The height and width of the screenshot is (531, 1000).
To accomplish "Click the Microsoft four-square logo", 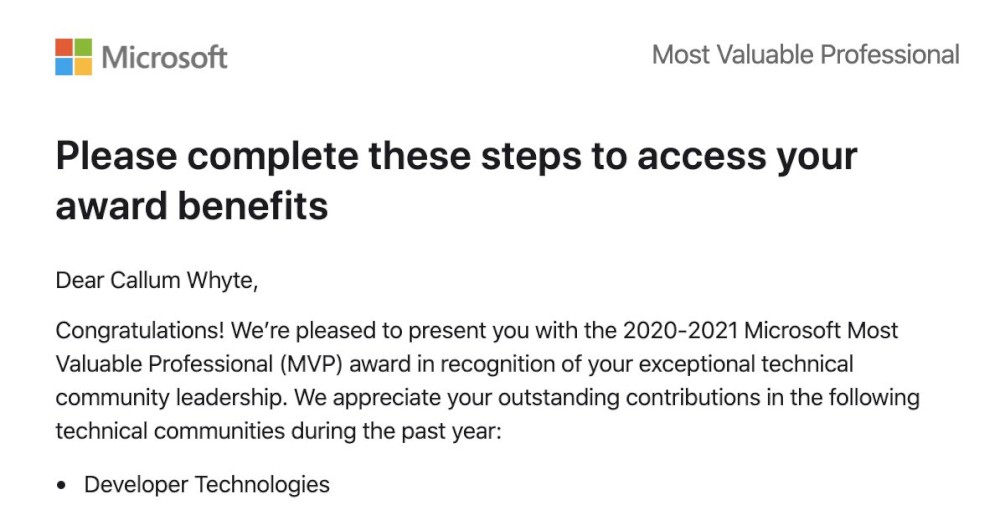I will click(x=73, y=57).
